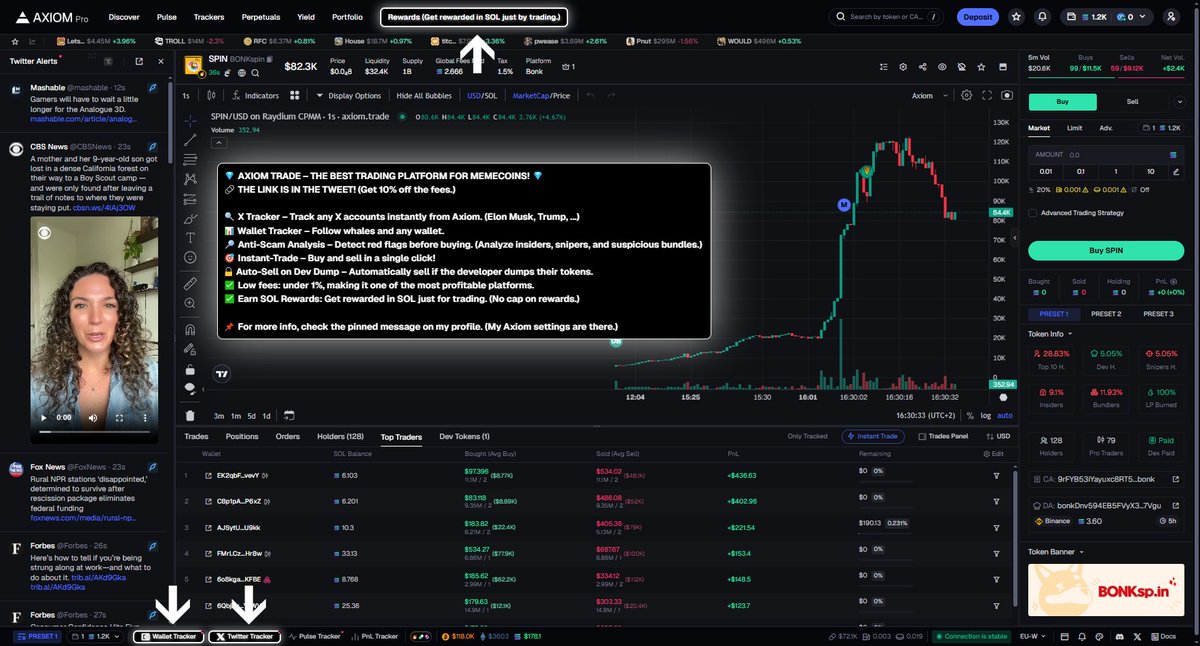Toggle log scale on chart

pyautogui.click(x=986, y=415)
